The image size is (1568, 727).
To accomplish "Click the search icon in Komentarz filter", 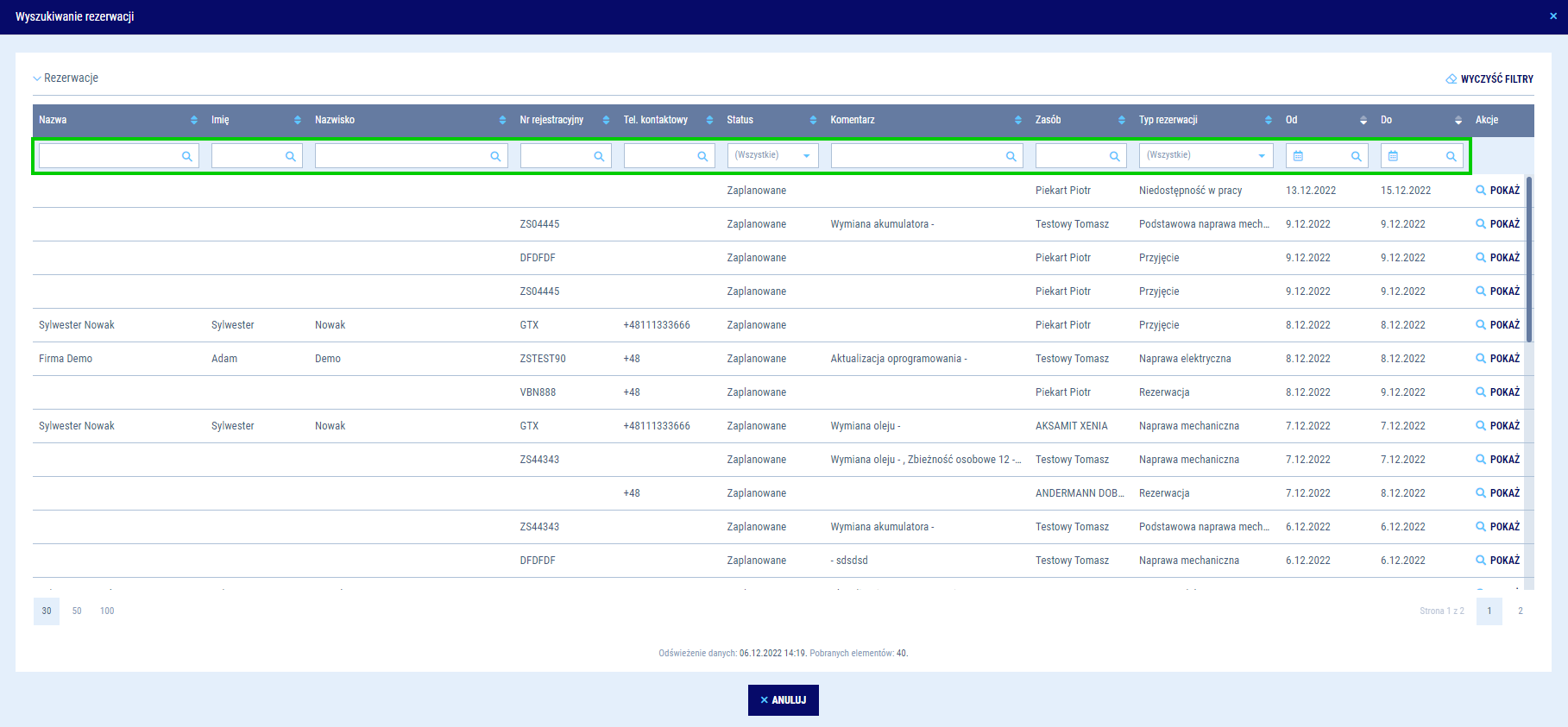I will 1011,156.
